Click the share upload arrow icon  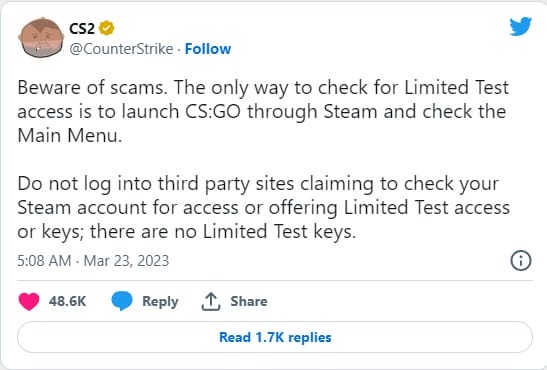pos(210,302)
